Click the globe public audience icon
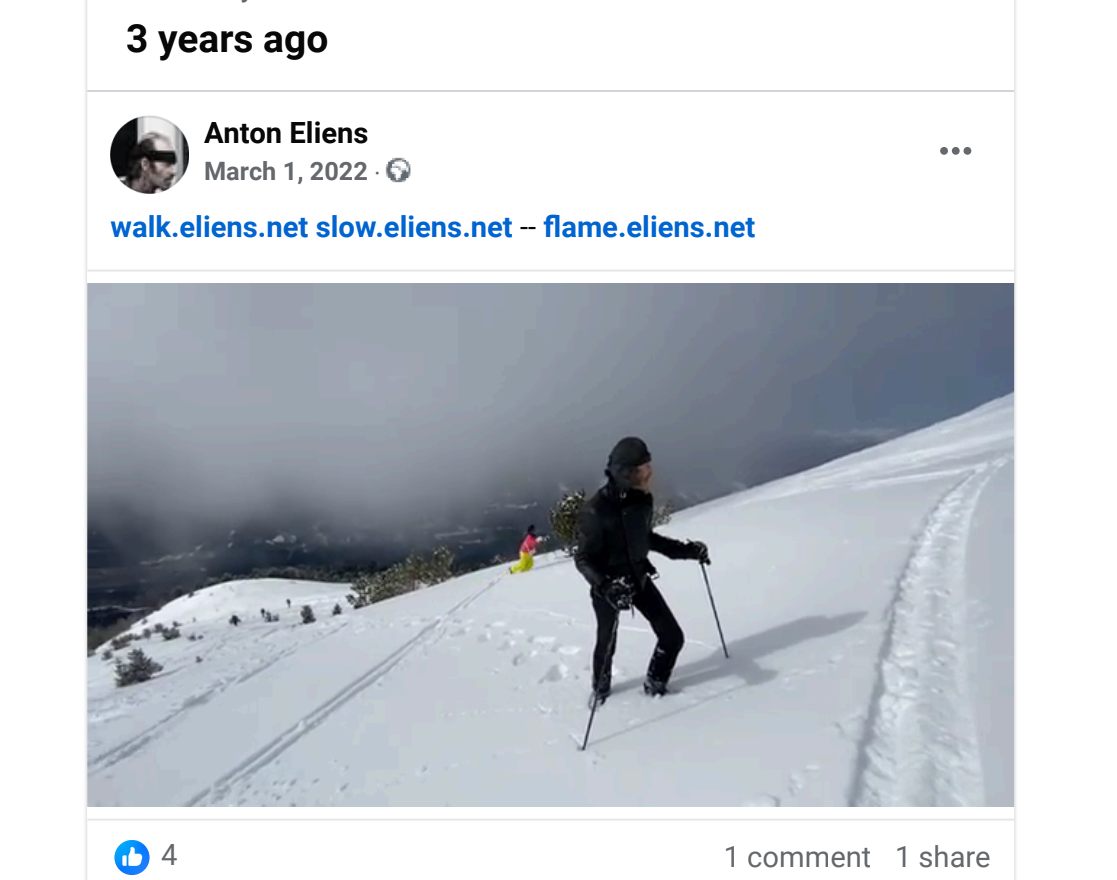The height and width of the screenshot is (880, 1117). (398, 171)
